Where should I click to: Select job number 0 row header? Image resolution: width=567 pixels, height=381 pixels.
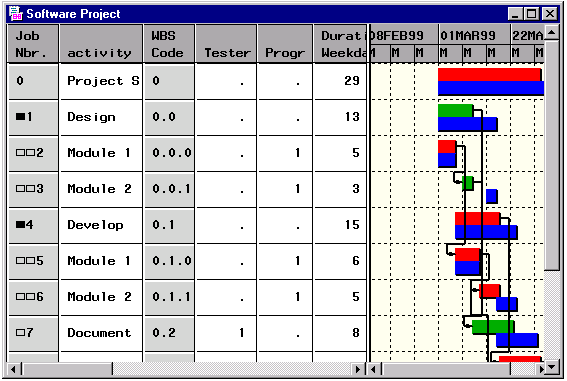tap(33, 81)
